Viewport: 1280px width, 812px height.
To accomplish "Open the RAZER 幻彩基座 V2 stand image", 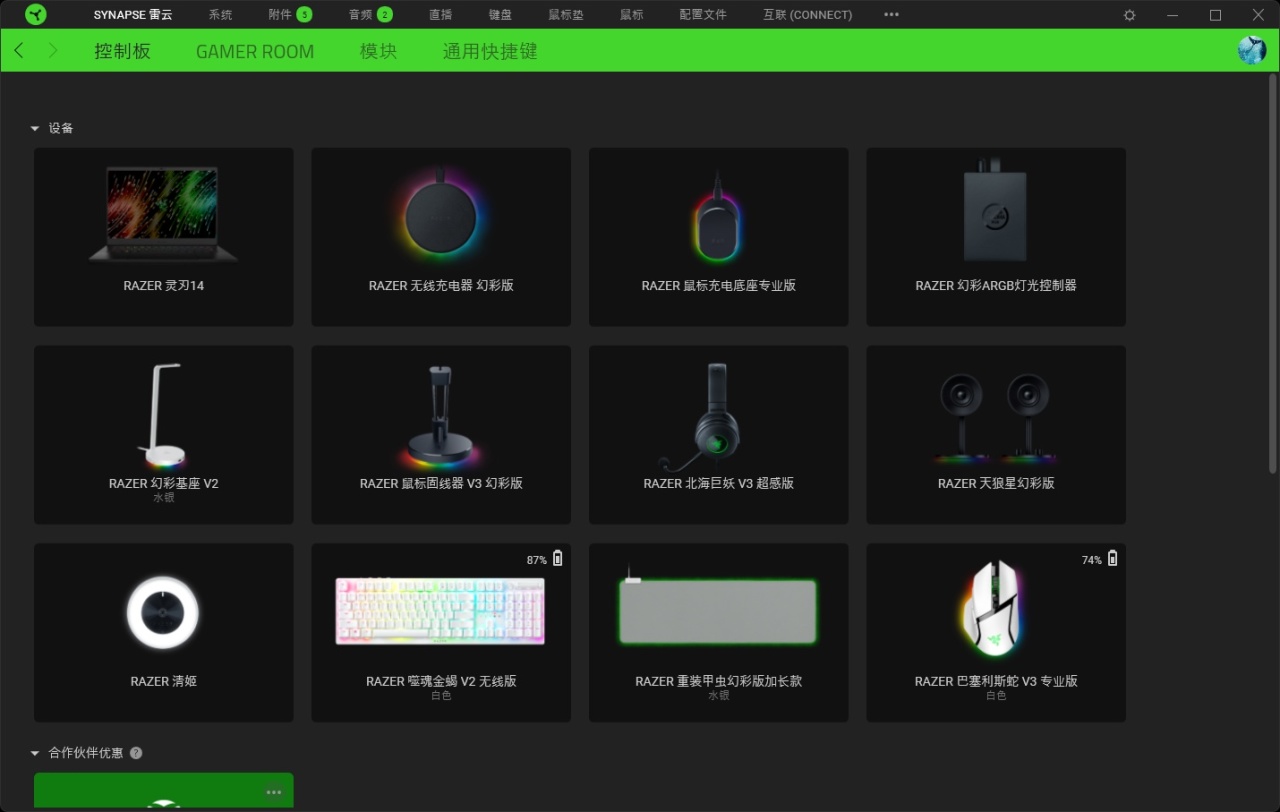I will point(164,415).
